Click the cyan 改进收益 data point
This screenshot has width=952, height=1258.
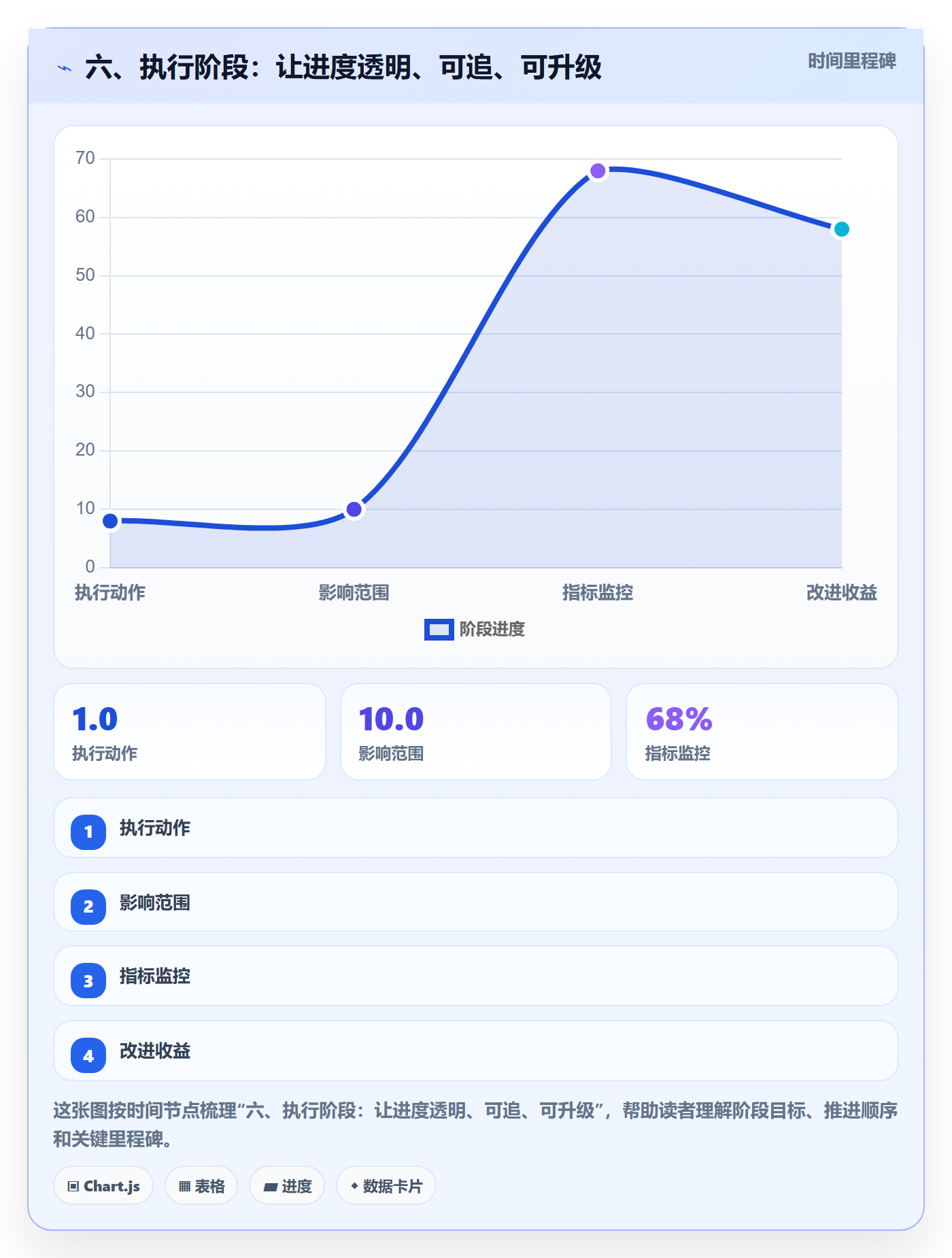pyautogui.click(x=842, y=229)
